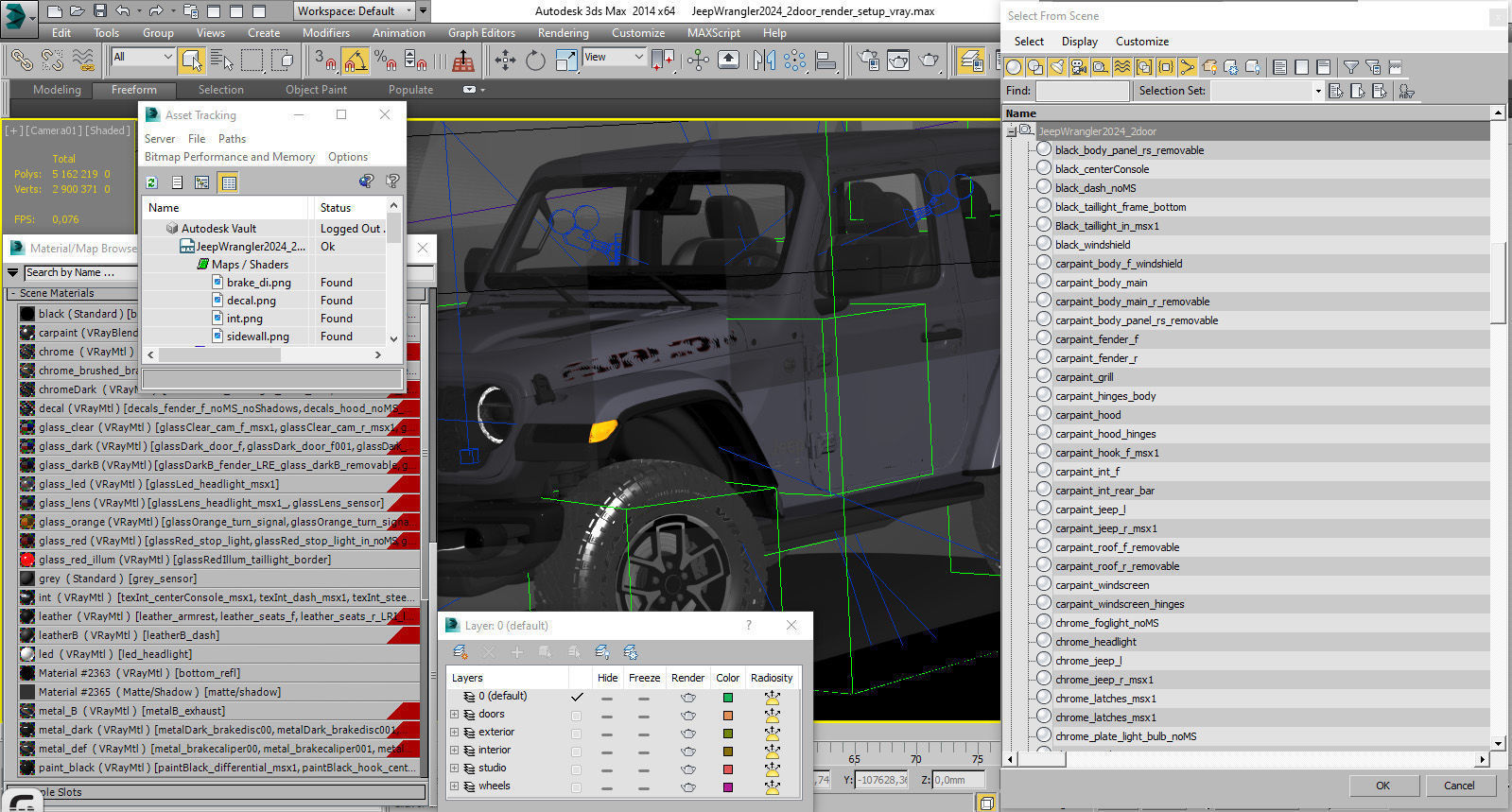This screenshot has width=1512, height=812.
Task: Make doors layer the current layer
Action: pos(576,715)
